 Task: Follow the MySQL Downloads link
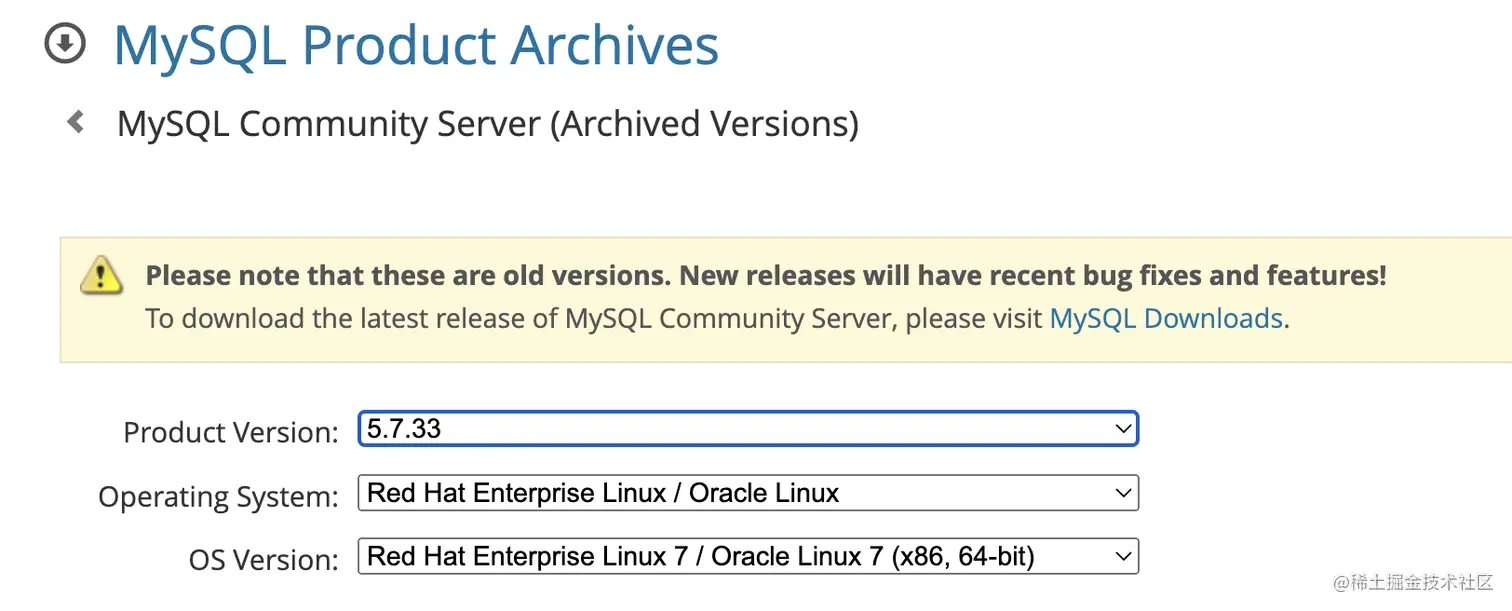[1166, 319]
